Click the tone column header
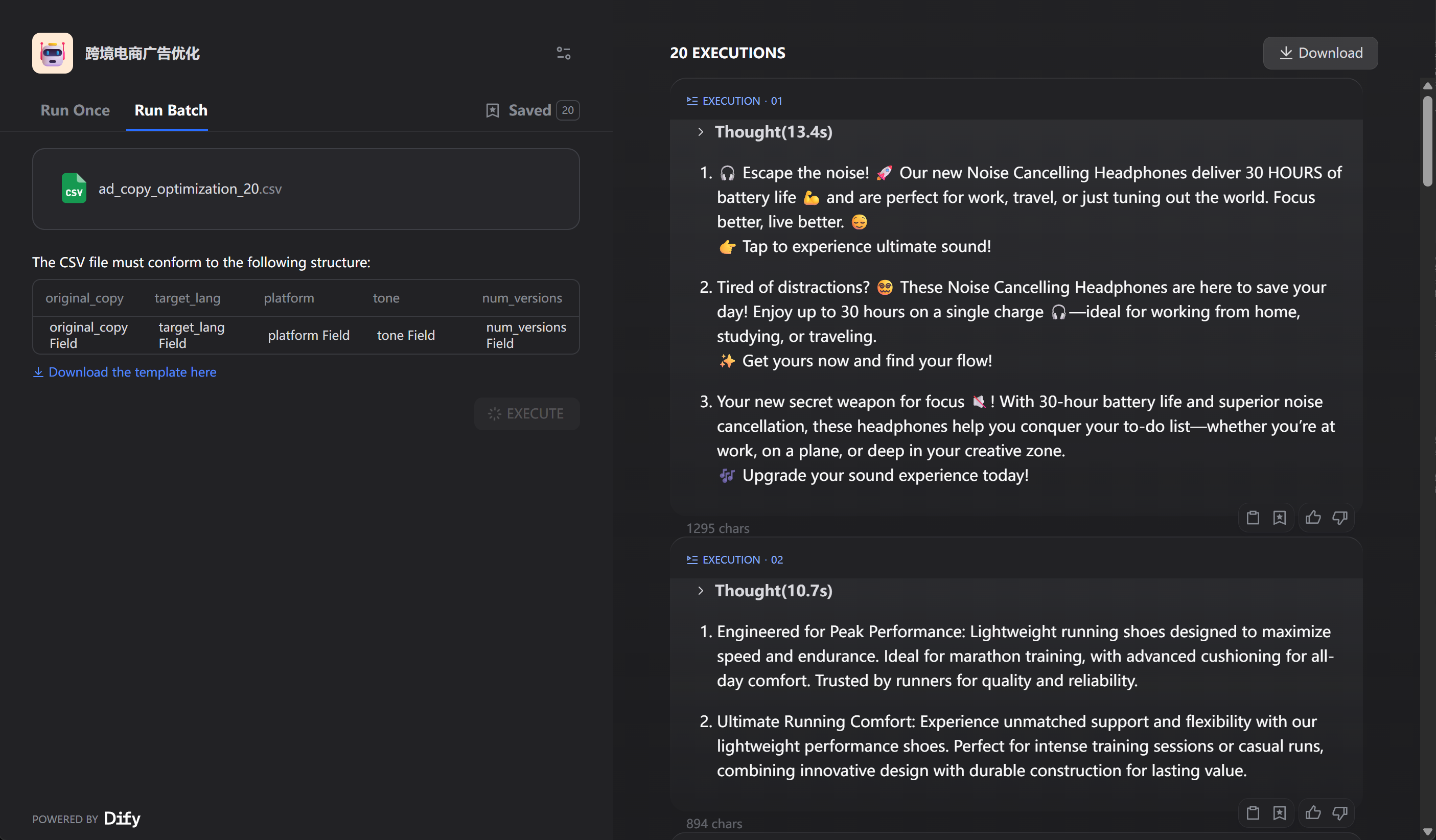The image size is (1436, 840). click(386, 297)
